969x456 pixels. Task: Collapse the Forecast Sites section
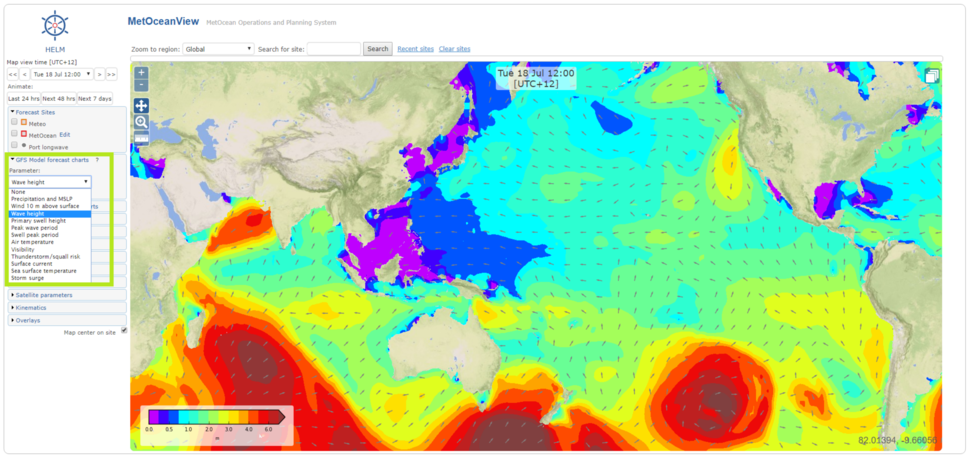[x=35, y=112]
